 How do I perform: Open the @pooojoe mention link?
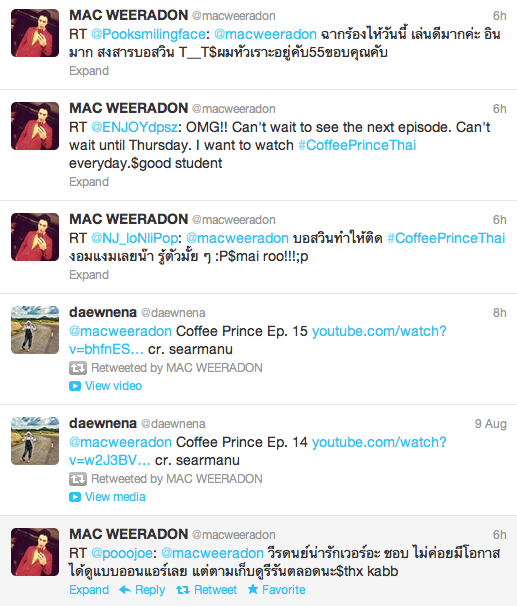122,553
